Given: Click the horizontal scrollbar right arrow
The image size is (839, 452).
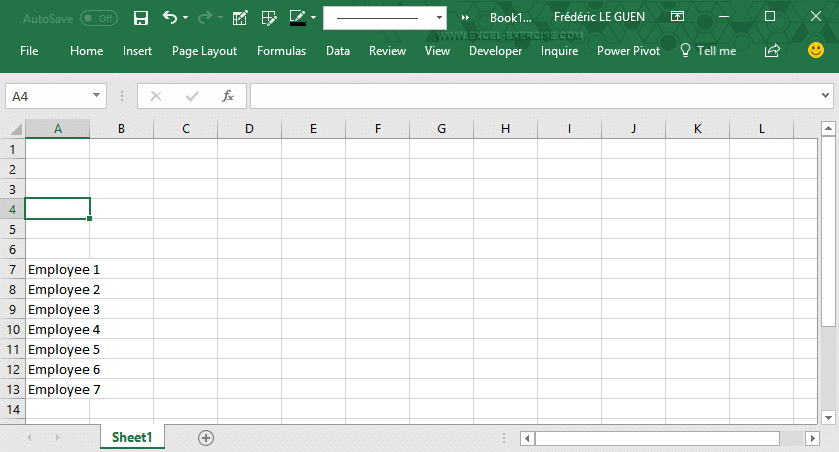Looking at the screenshot, I should coord(812,439).
